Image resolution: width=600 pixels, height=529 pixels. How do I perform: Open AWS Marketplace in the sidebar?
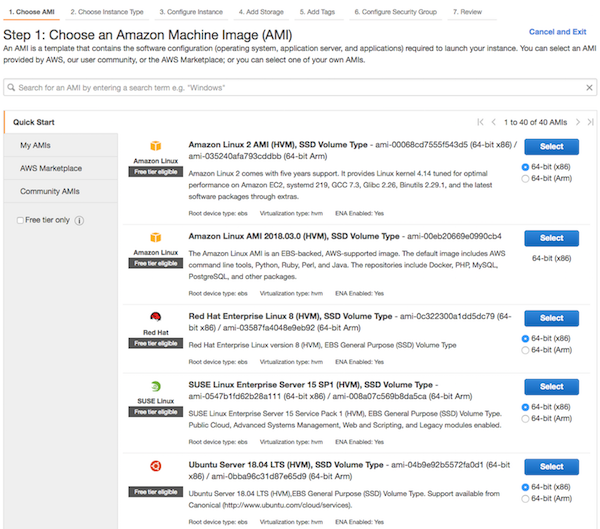61,168
